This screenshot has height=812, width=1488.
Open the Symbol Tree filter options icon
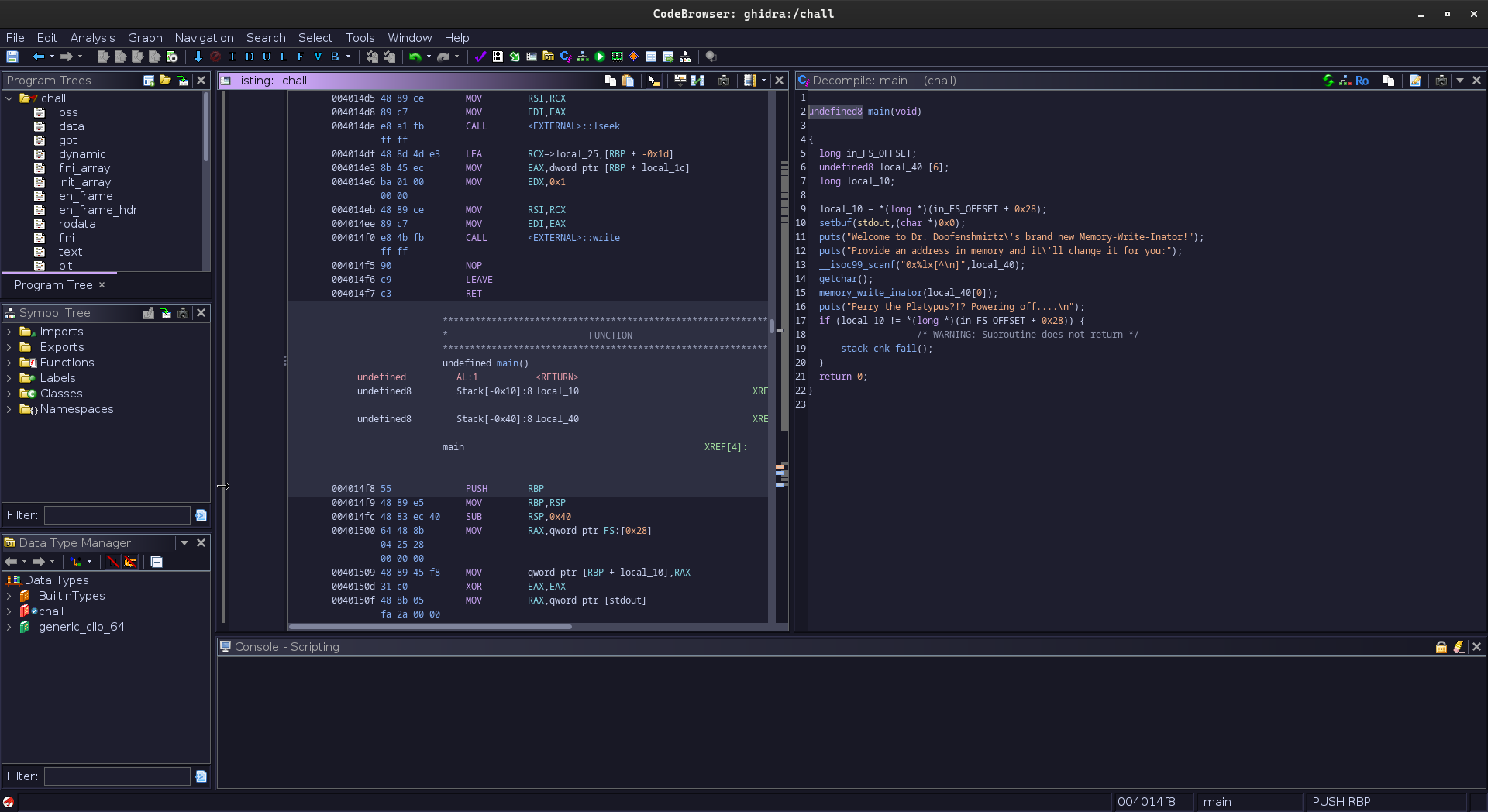click(x=201, y=515)
